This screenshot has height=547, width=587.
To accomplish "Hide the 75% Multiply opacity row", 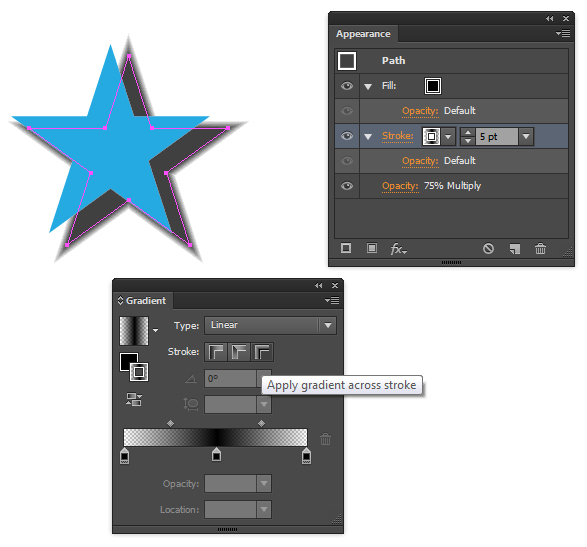I will click(347, 186).
